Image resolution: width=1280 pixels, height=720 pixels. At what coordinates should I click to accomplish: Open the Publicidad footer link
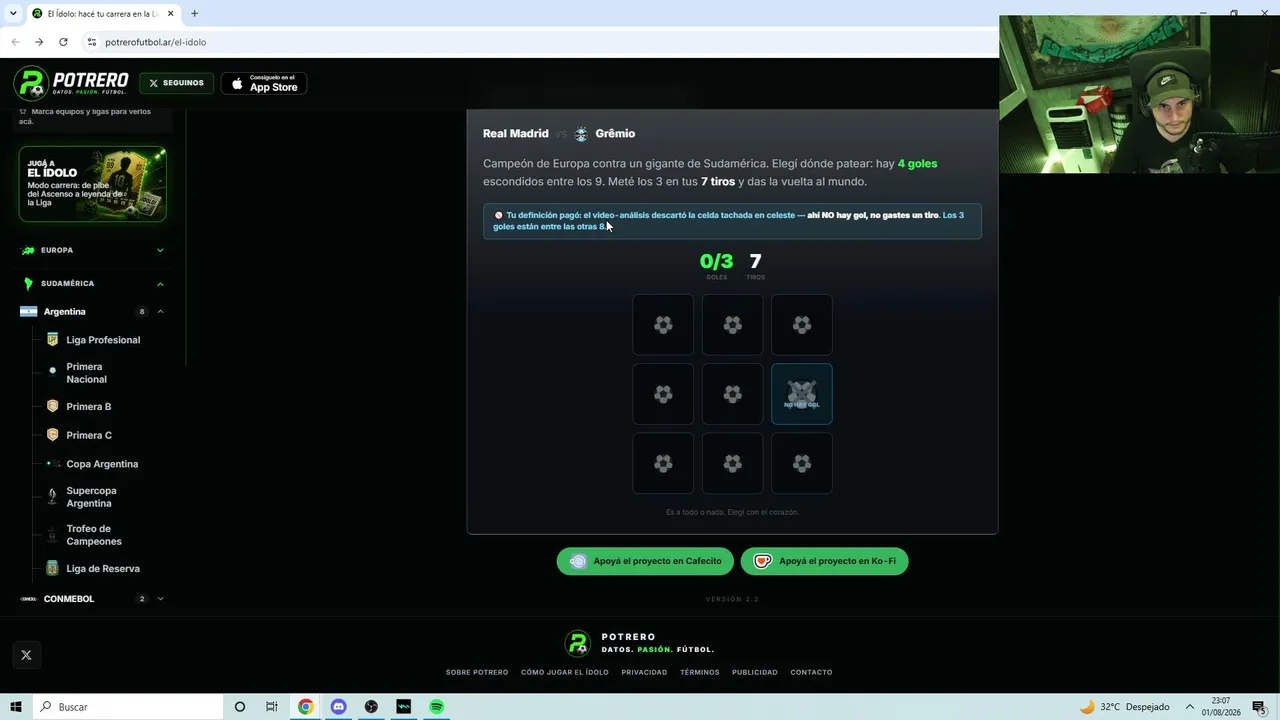755,672
